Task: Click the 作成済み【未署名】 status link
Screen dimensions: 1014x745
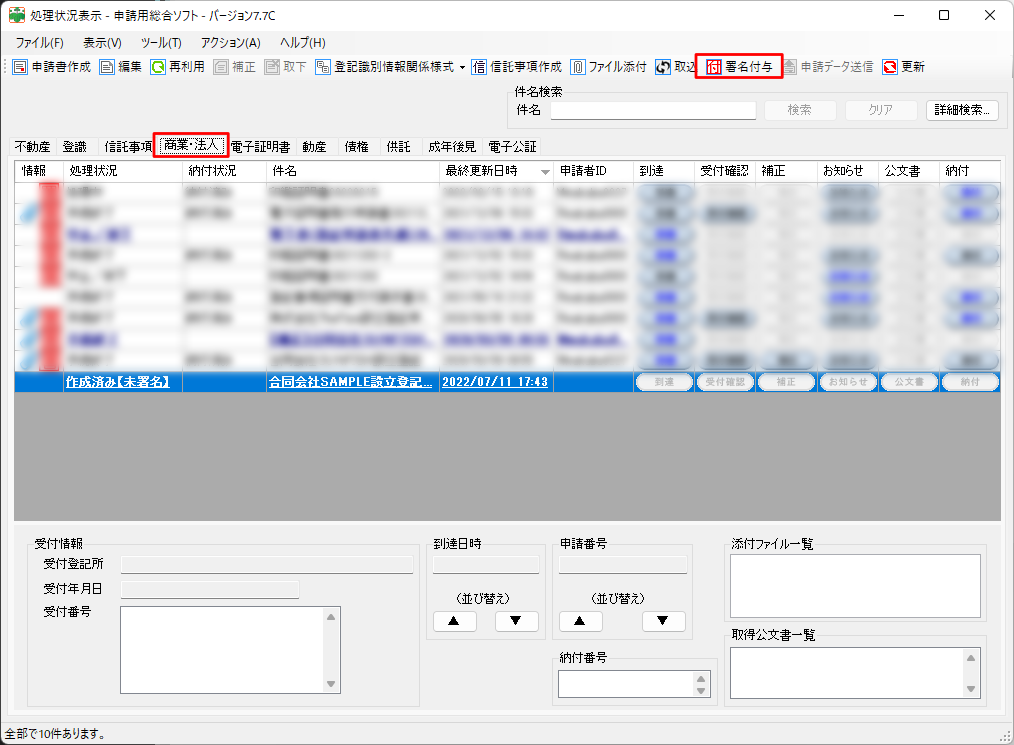Action: coord(117,382)
